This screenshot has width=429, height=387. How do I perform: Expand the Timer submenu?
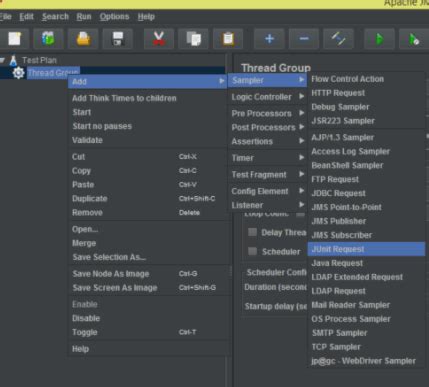[x=267, y=158]
